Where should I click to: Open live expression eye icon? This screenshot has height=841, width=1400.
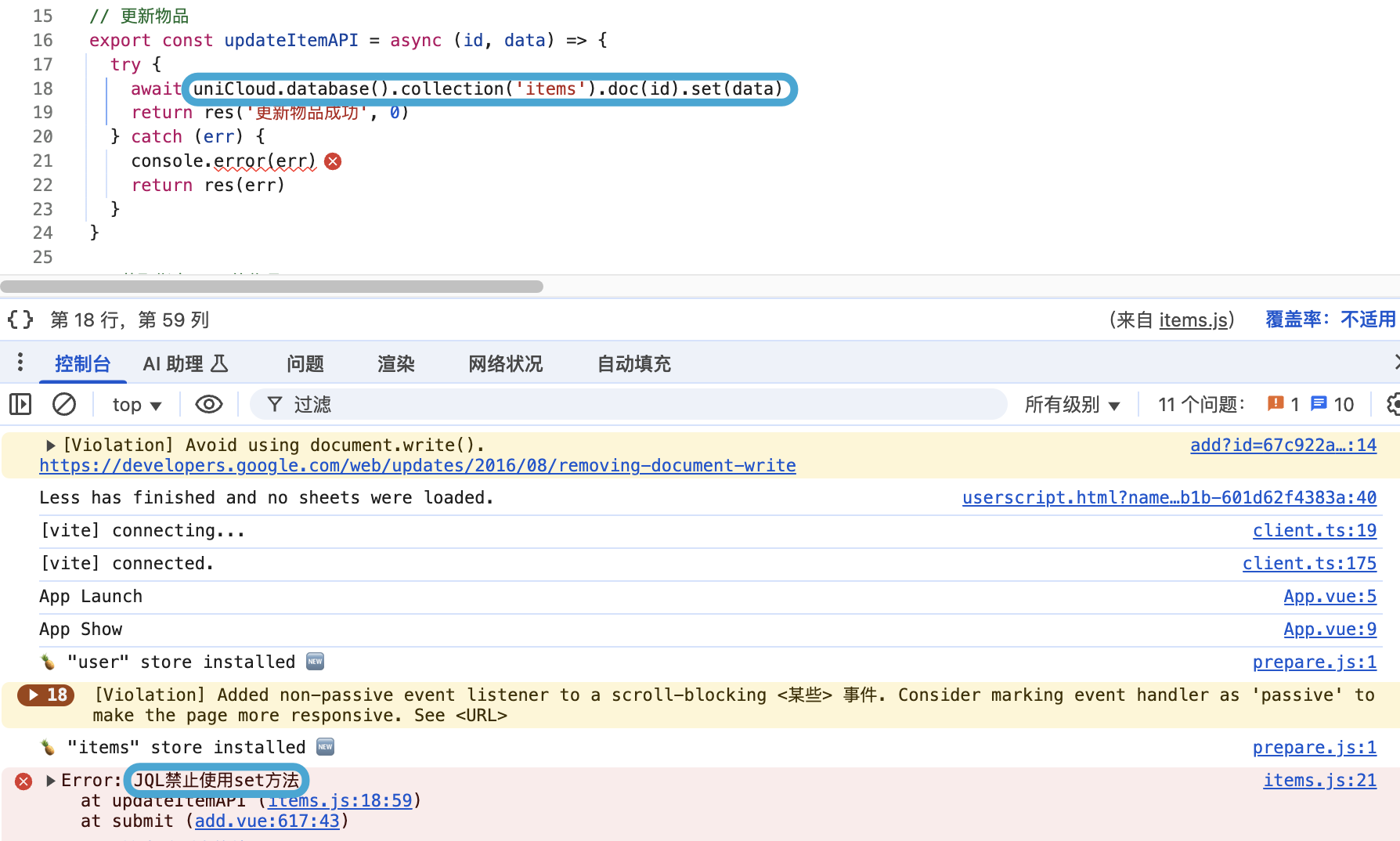[x=209, y=404]
